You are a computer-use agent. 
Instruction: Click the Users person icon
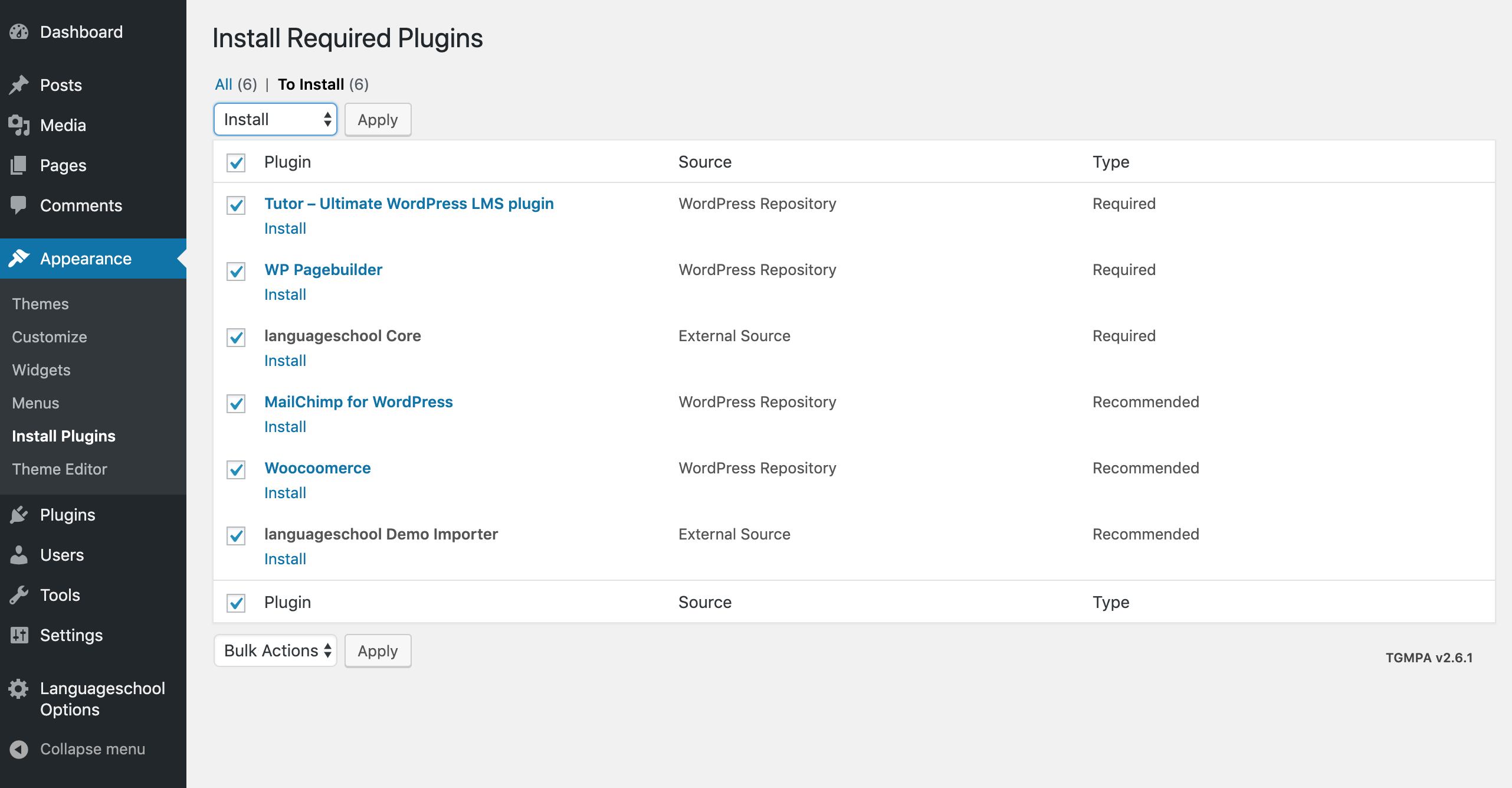pos(19,555)
